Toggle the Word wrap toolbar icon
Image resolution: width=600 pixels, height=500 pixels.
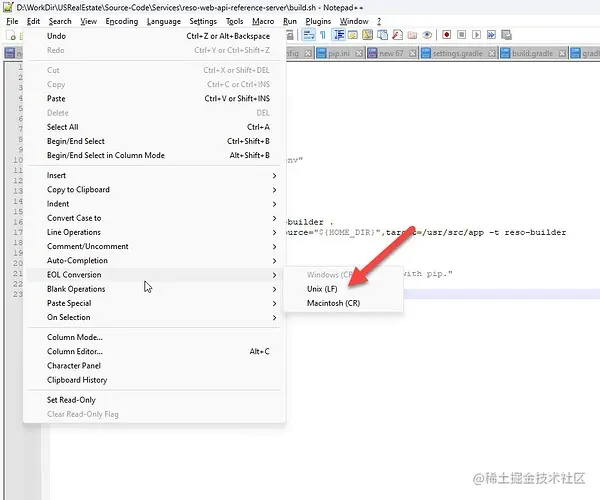click(308, 35)
